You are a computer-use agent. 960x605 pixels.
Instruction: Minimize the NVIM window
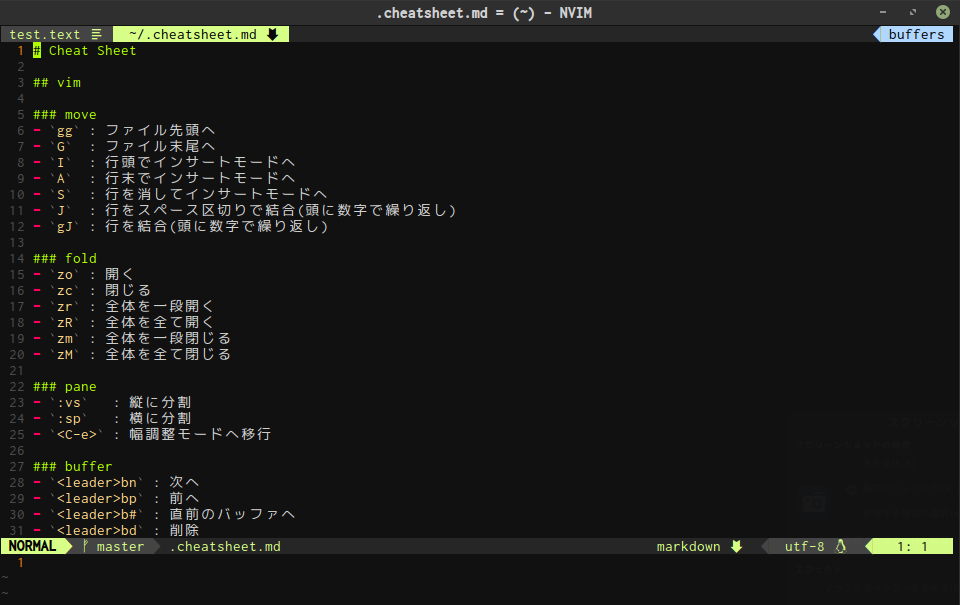coord(883,12)
